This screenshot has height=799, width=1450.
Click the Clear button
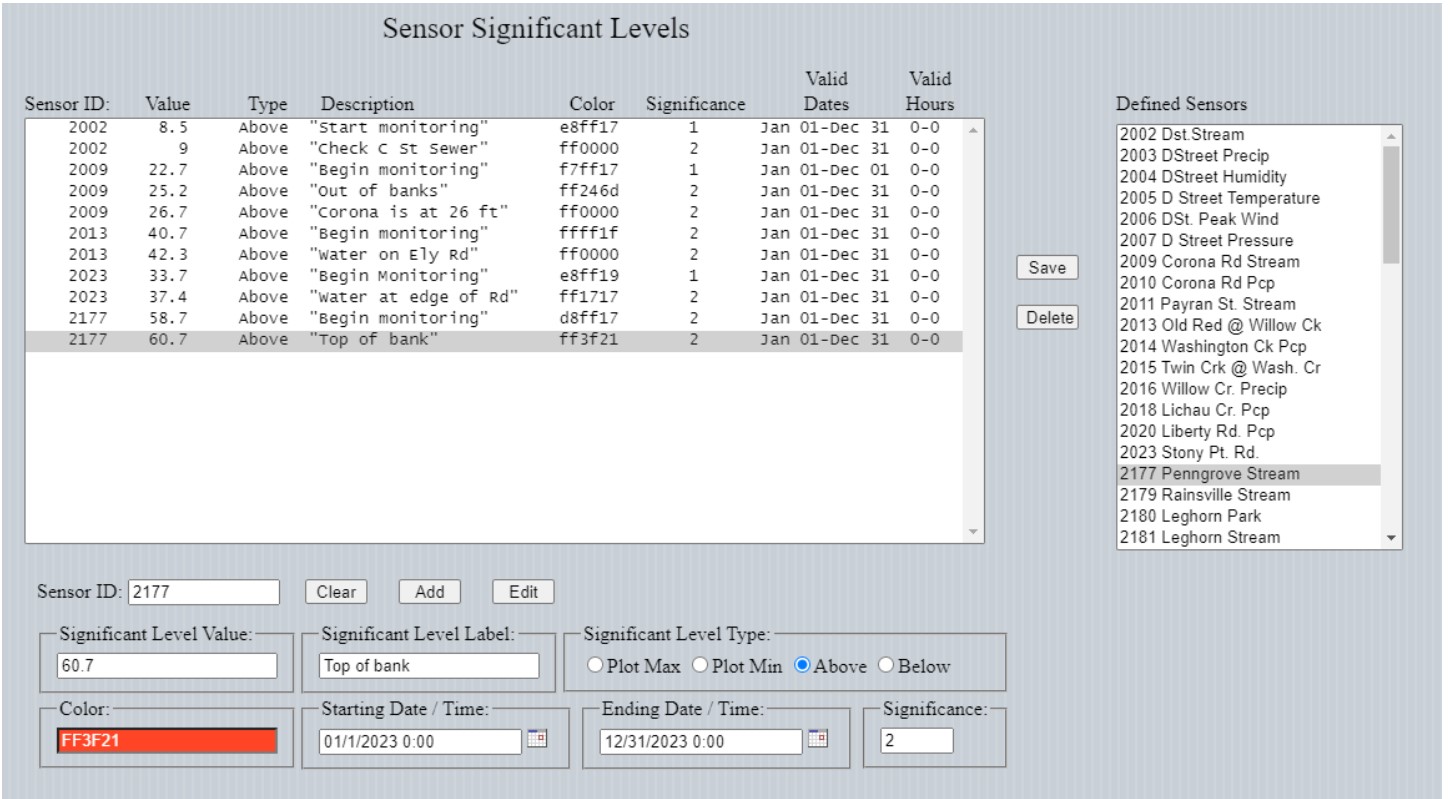coord(336,591)
